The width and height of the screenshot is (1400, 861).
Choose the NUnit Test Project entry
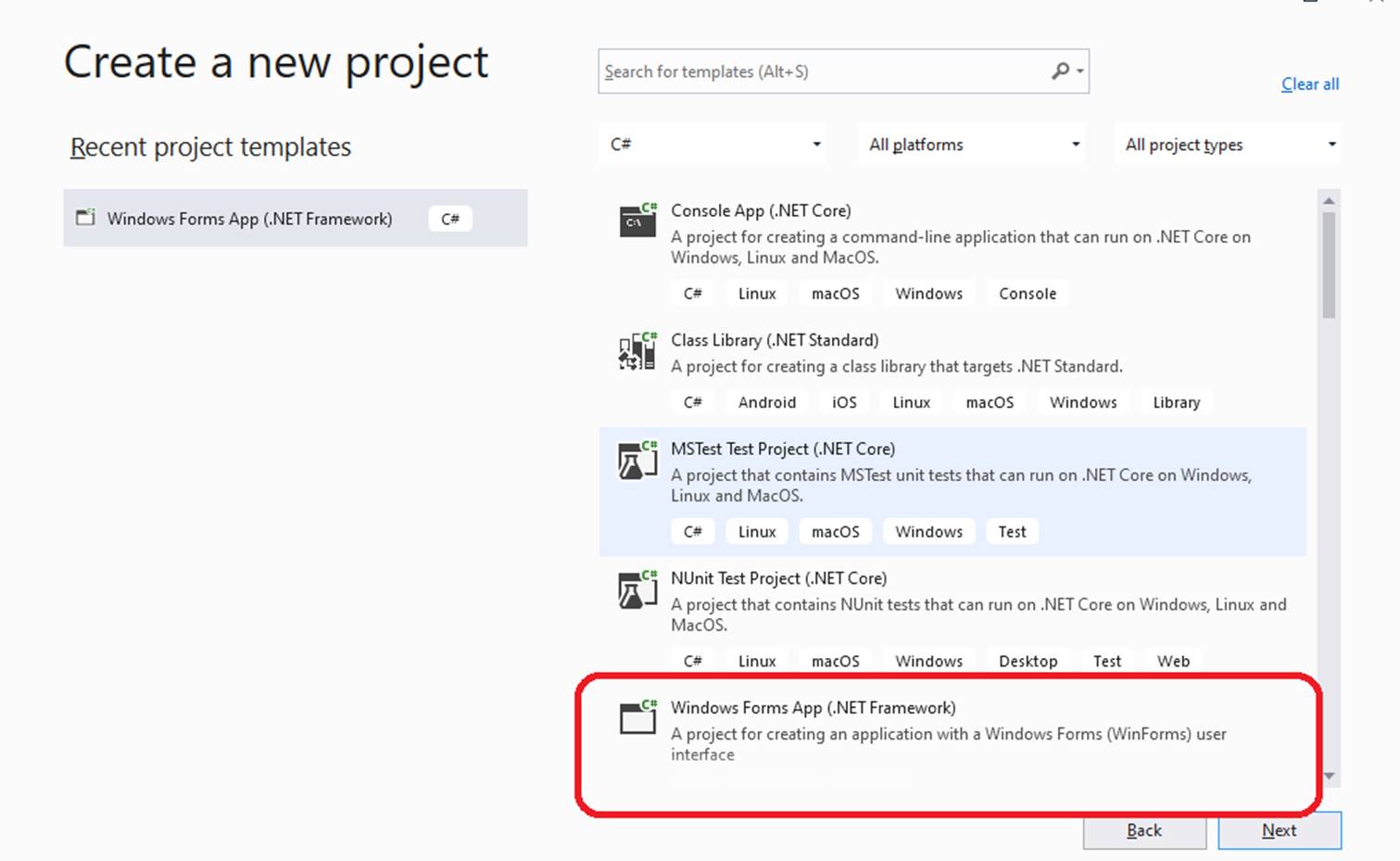coord(927,602)
